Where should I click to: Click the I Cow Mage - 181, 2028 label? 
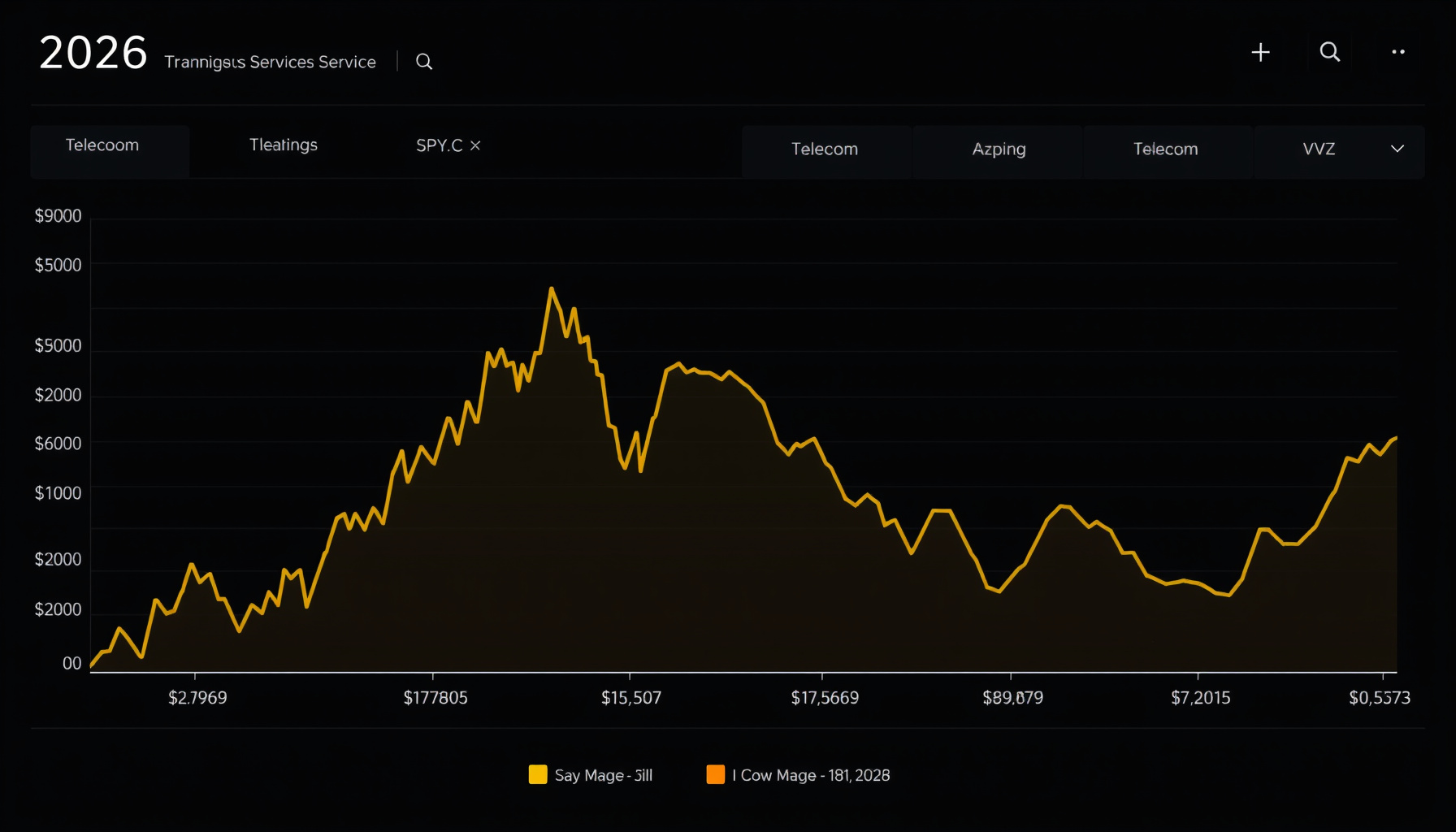click(x=811, y=776)
